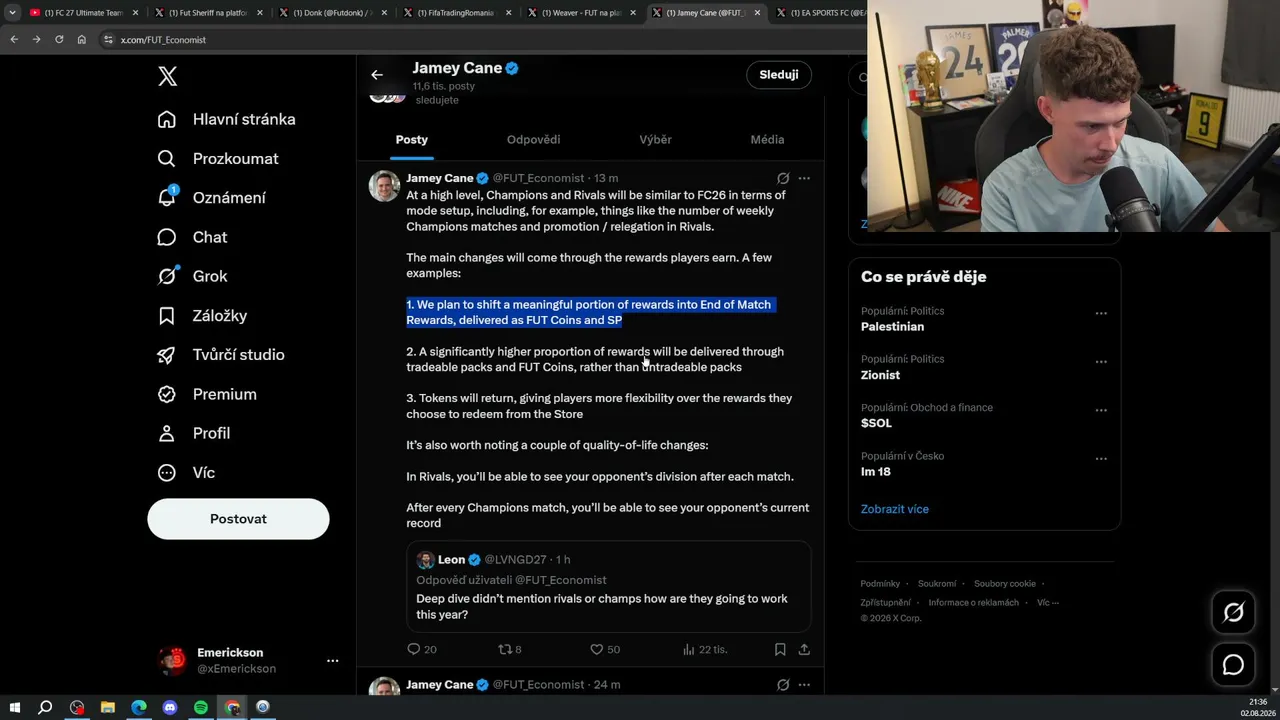Image resolution: width=1280 pixels, height=720 pixels.
Task: Click the address bar URL field
Action: click(x=480, y=40)
